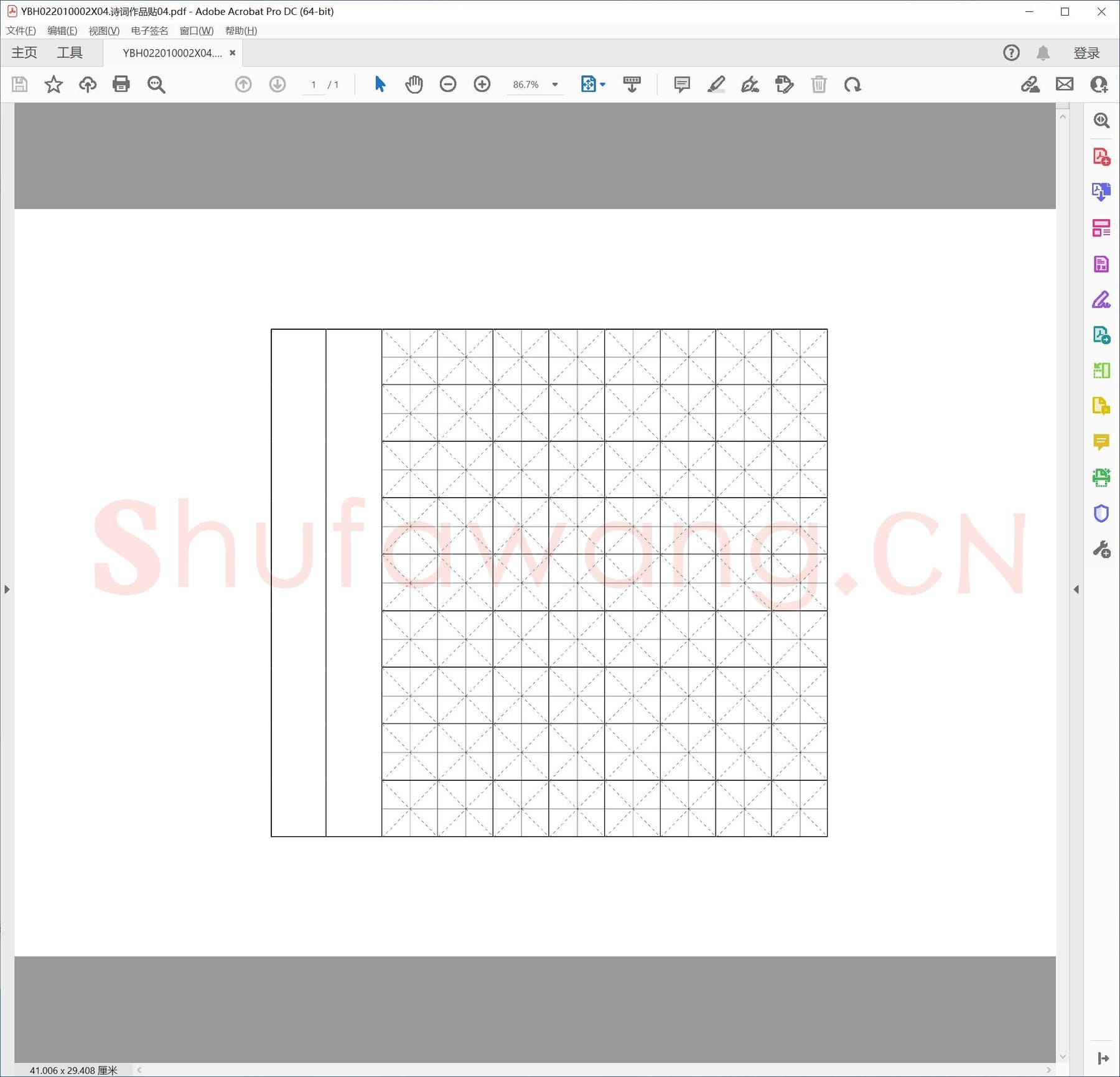Open the Find text search tool
Screen dimensions: 1120x1077
(156, 85)
